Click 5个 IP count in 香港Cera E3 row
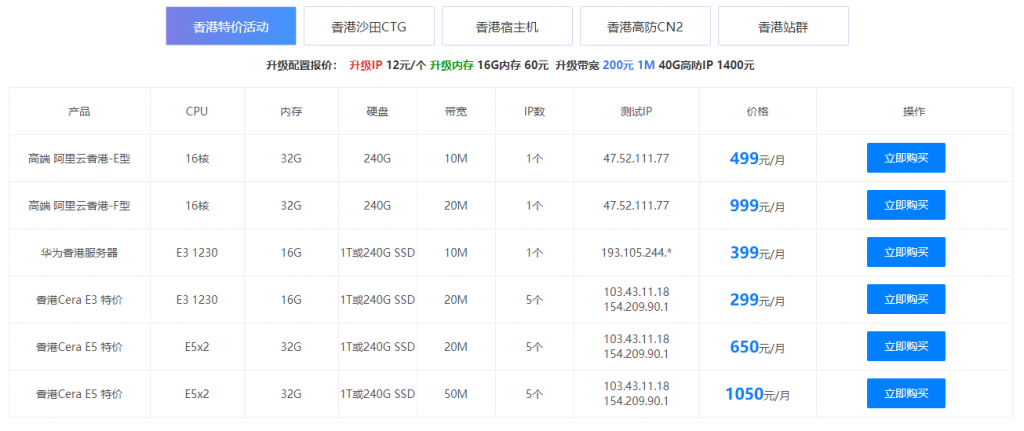Image resolution: width=1024 pixels, height=431 pixels. (534, 299)
